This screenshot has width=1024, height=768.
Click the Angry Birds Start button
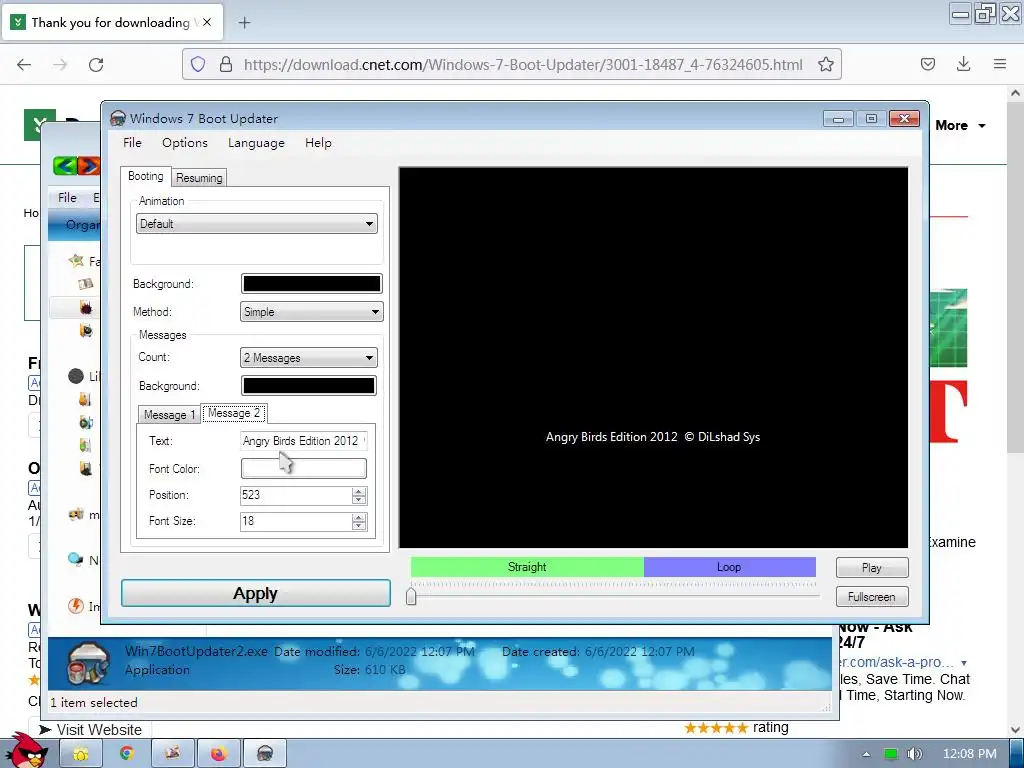(27, 751)
